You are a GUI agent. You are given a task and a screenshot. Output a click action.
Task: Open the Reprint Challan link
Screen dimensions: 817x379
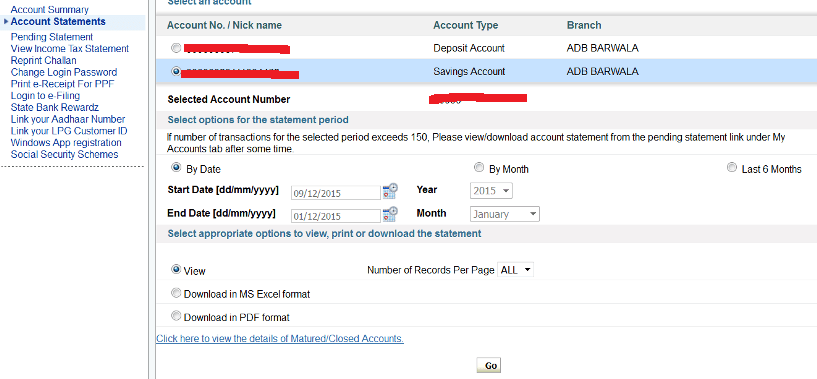(43, 60)
